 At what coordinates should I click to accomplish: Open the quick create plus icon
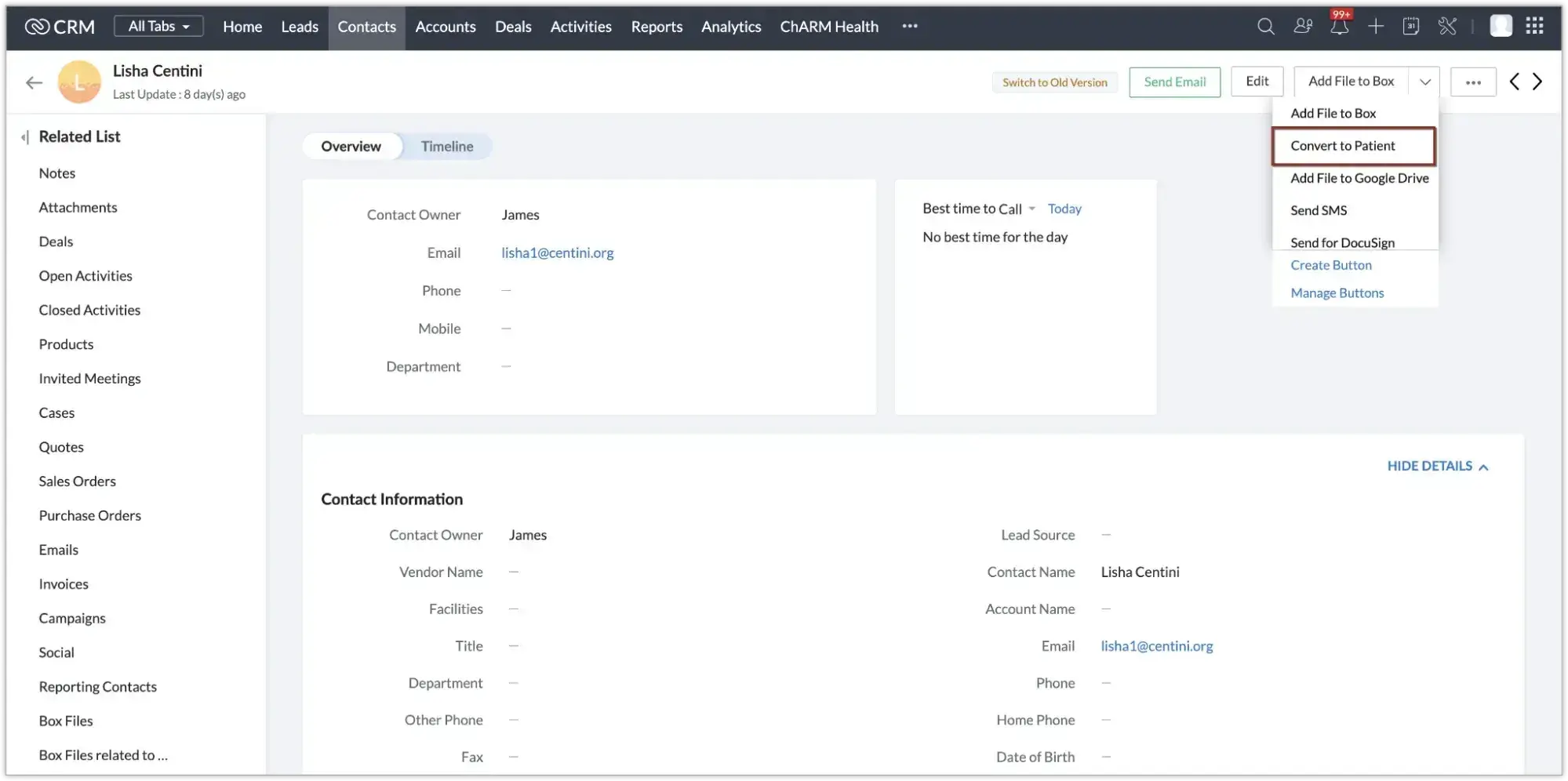pos(1376,26)
